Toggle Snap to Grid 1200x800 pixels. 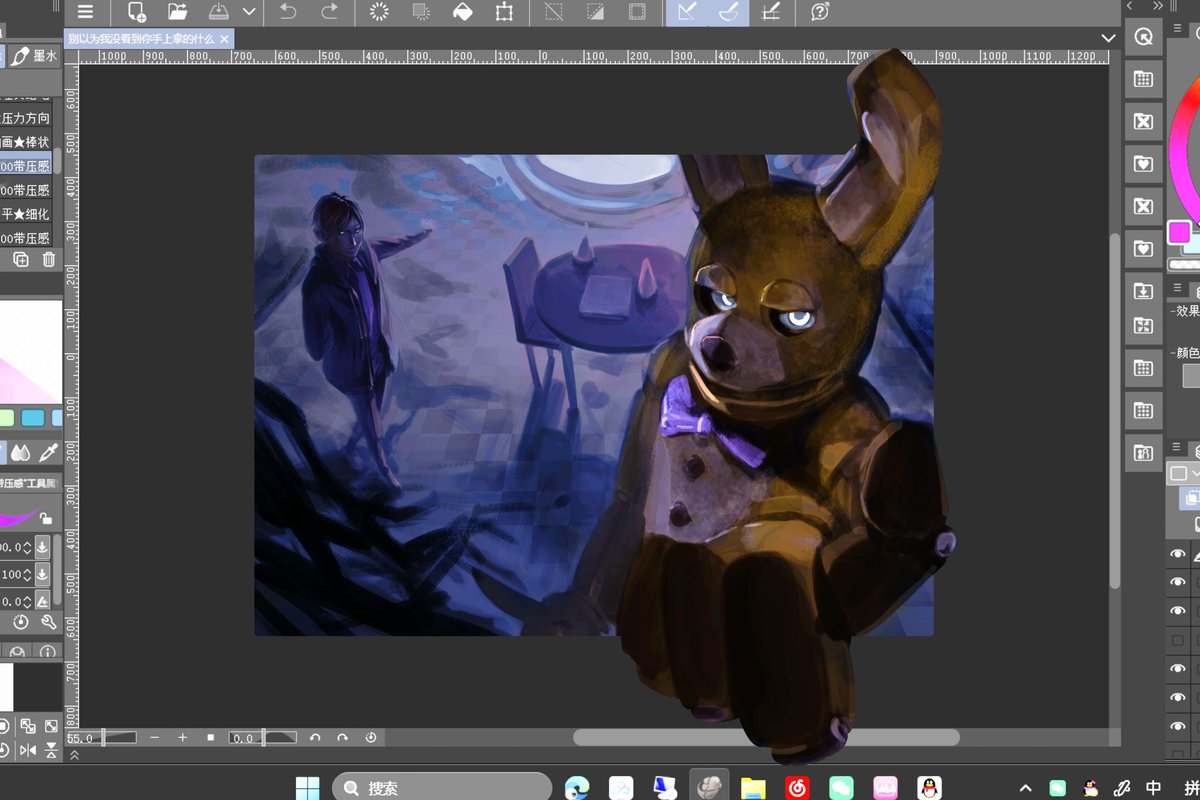[x=770, y=12]
